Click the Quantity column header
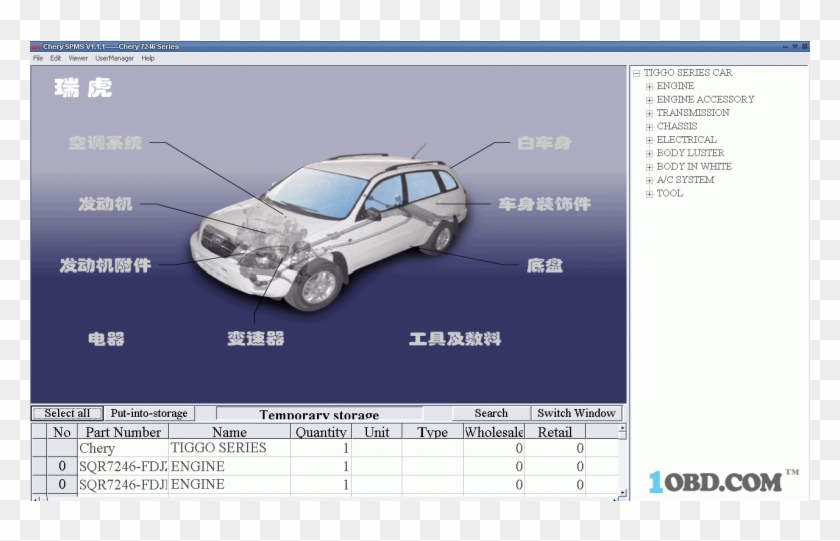The width and height of the screenshot is (840, 541). click(321, 432)
